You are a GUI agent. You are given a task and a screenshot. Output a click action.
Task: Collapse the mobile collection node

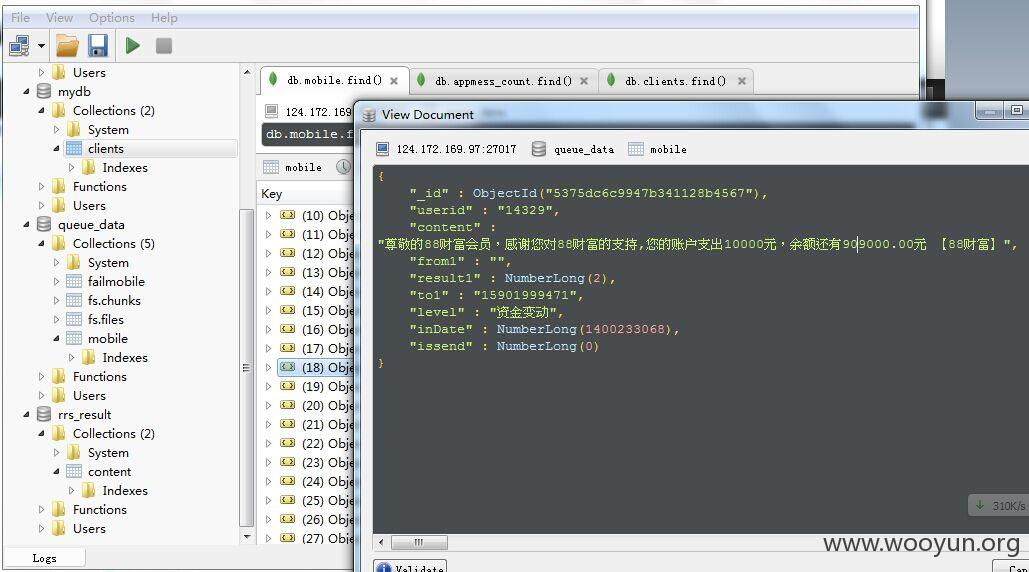56,338
